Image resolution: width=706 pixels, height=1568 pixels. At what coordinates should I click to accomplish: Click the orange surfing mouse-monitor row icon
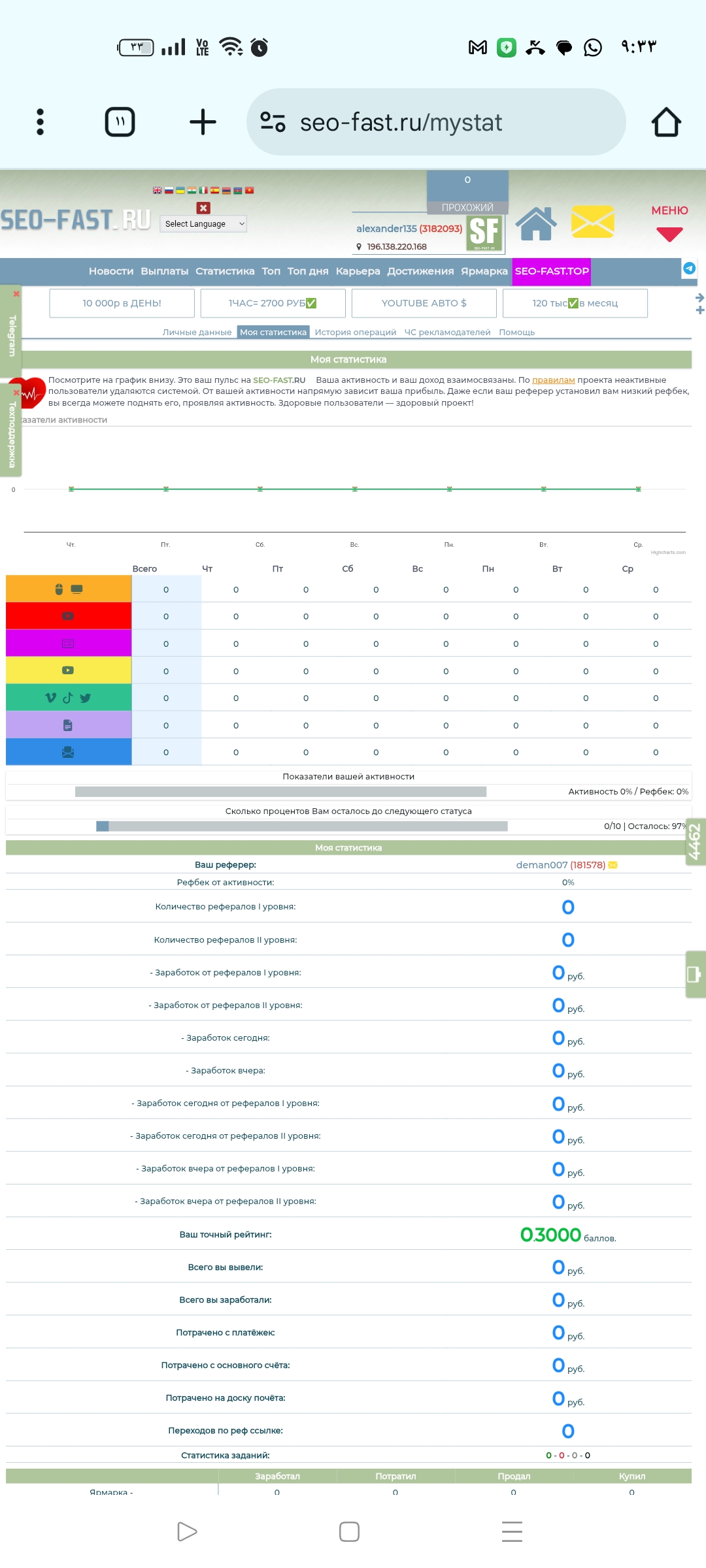pos(68,589)
